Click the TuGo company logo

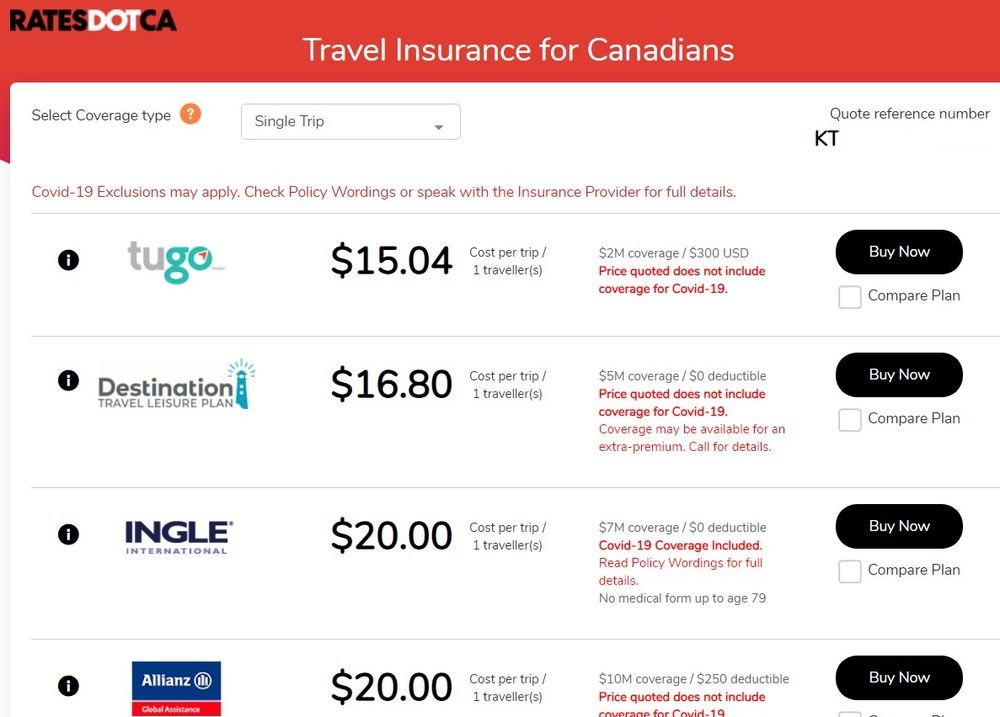(176, 261)
